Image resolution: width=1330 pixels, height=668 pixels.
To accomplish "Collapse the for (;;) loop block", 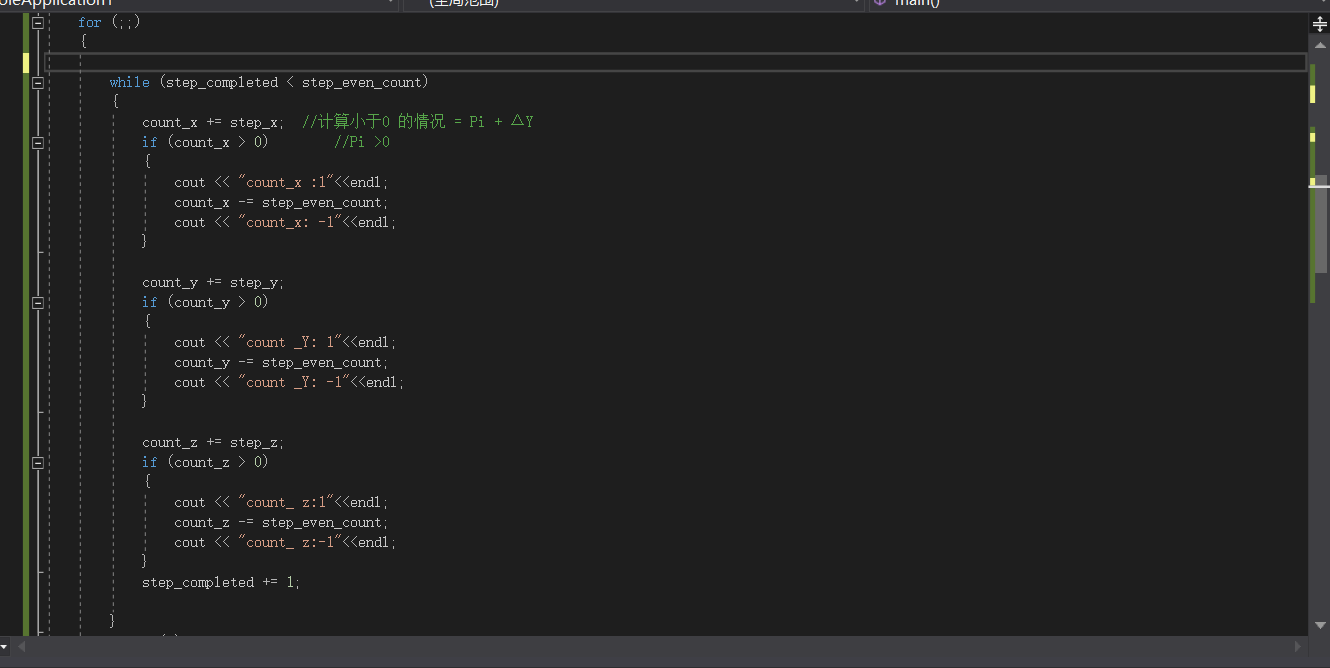I will [38, 22].
